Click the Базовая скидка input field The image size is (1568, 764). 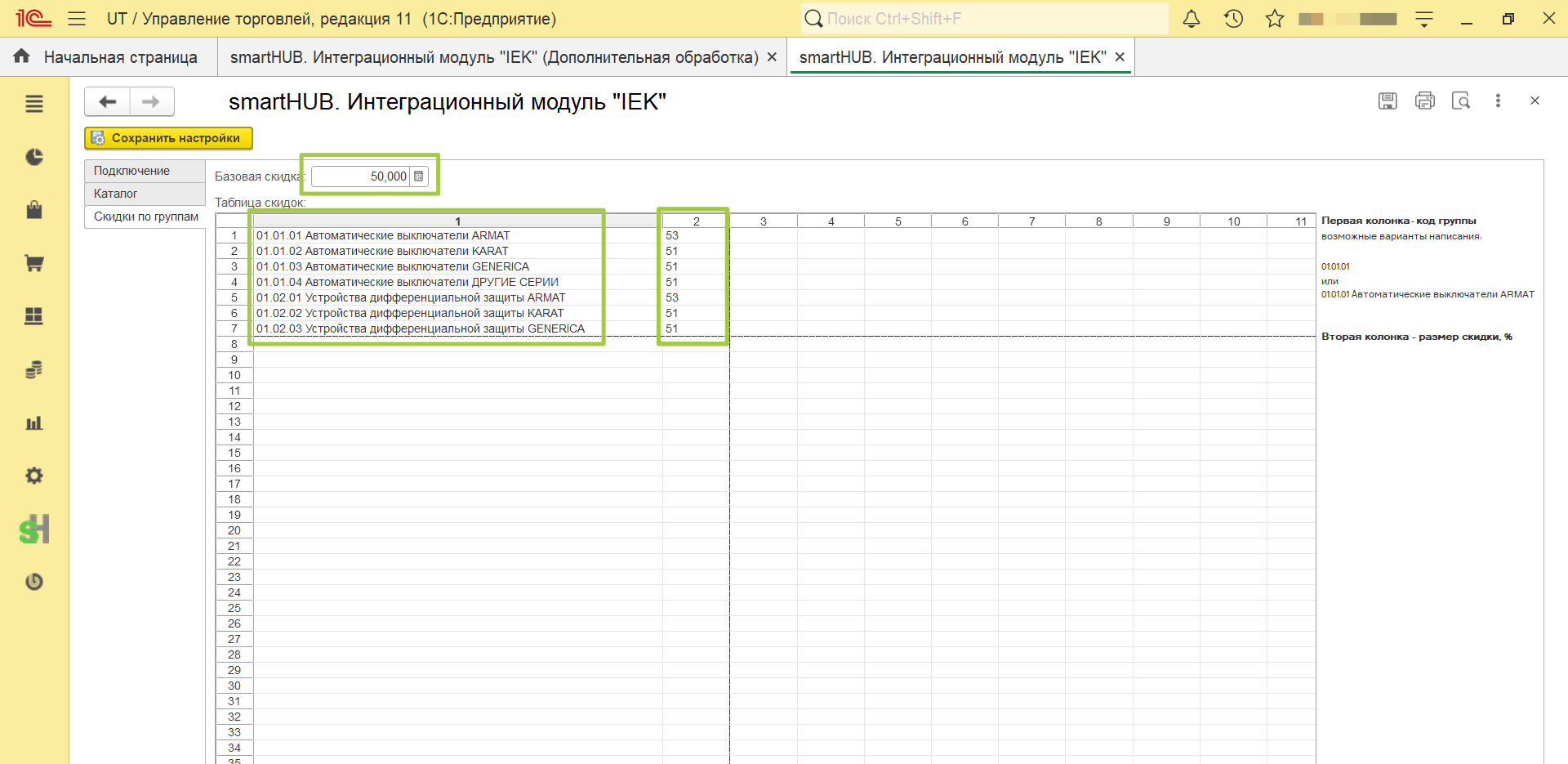[x=361, y=176]
